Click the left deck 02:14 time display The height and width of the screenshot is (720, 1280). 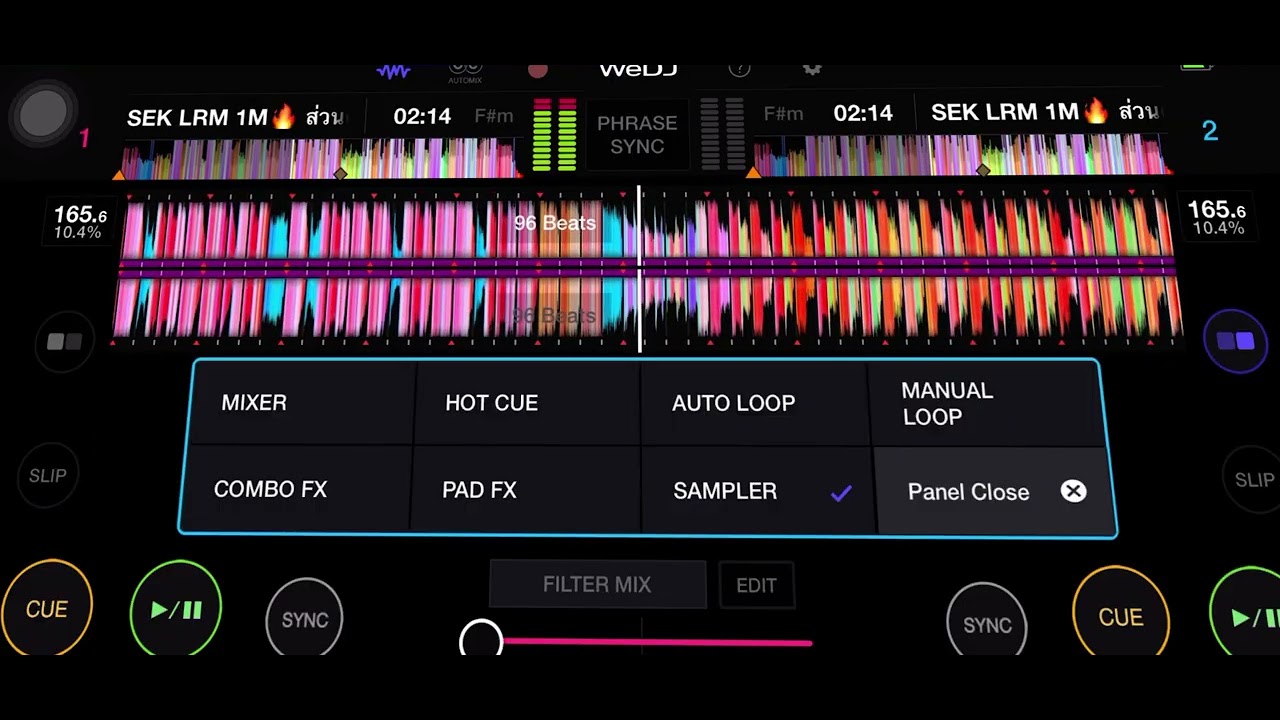pos(422,116)
